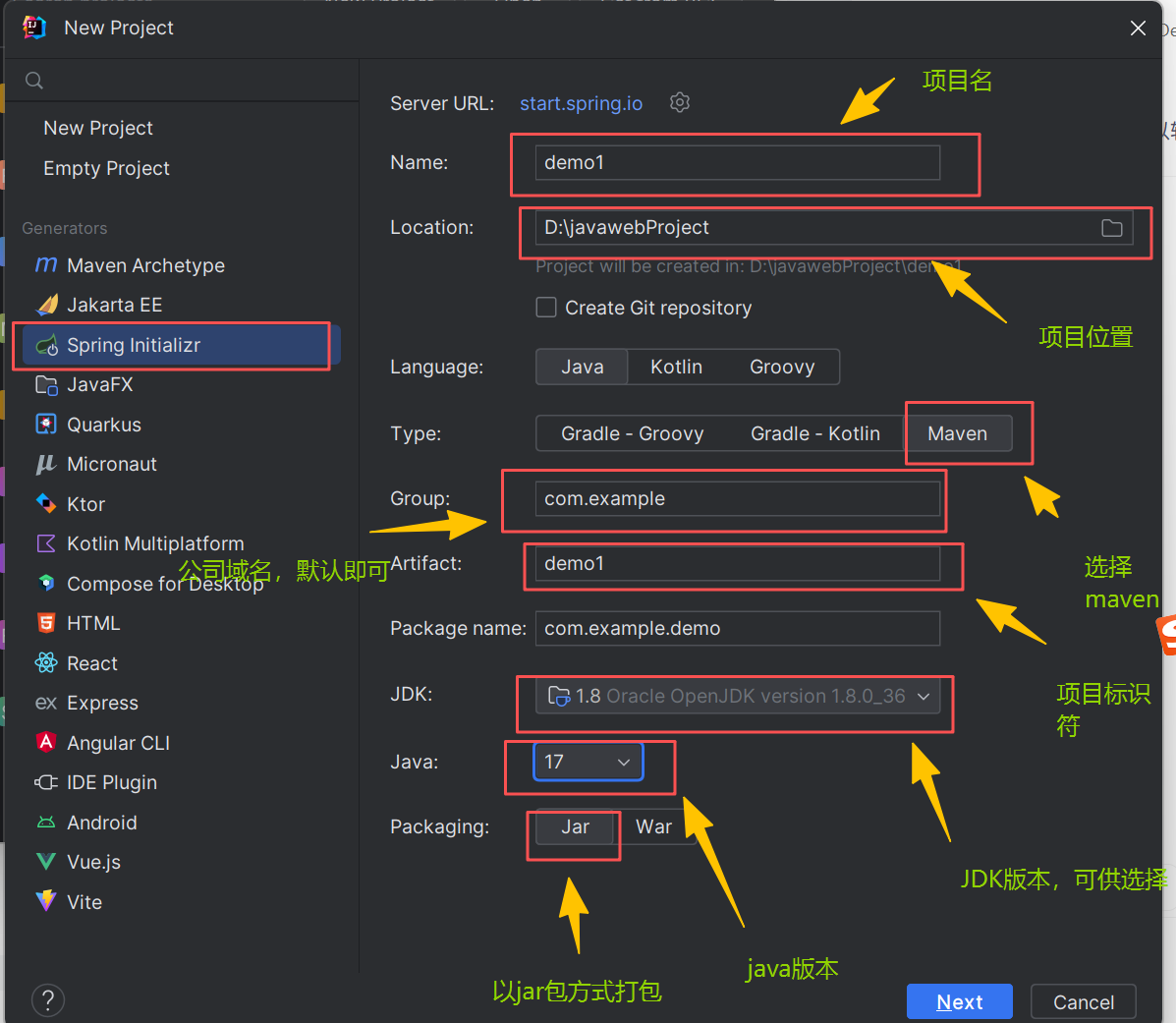Click the Package name field
The width and height of the screenshot is (1176, 1023).
point(738,629)
